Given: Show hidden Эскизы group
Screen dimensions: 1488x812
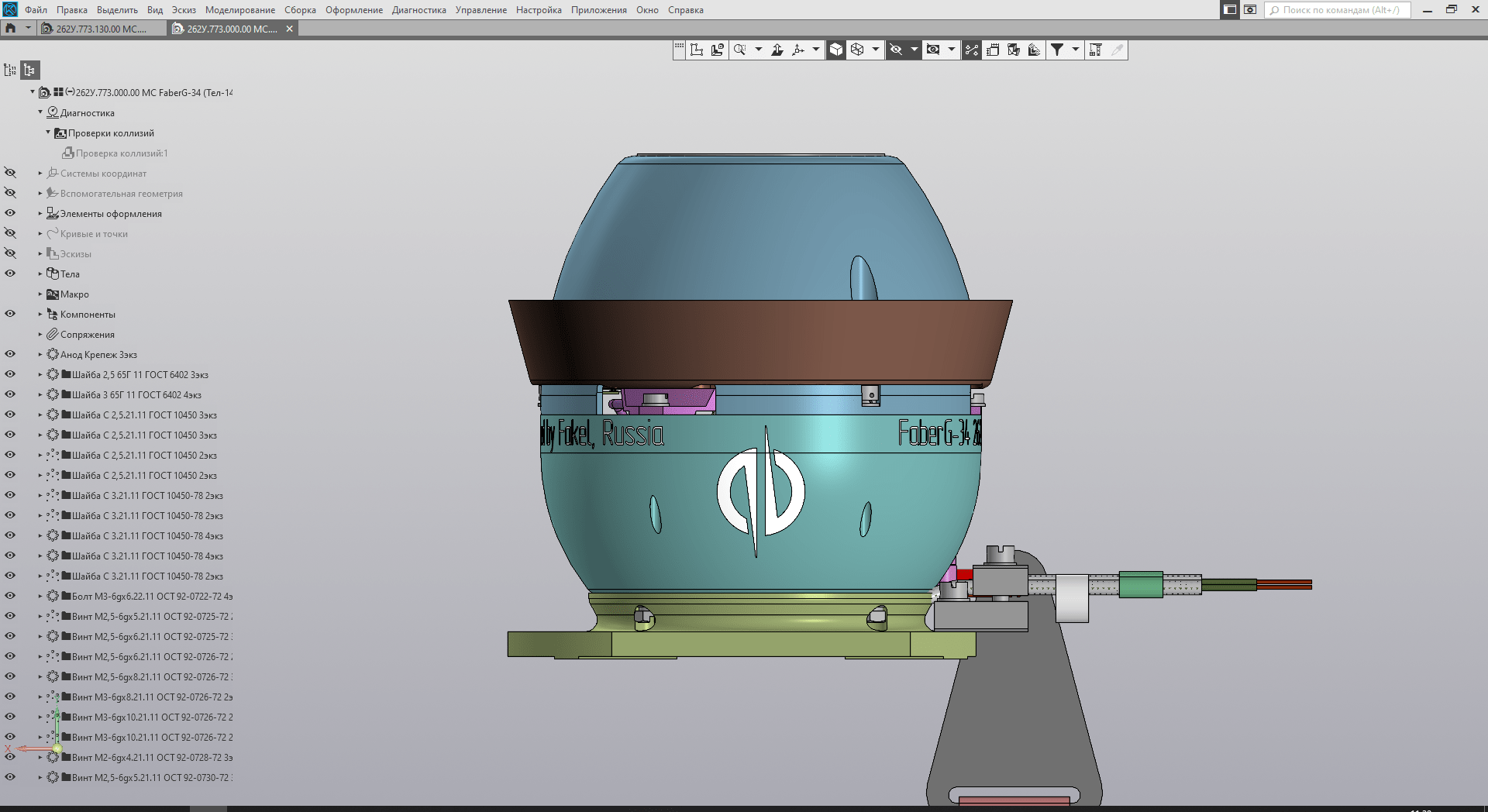Looking at the screenshot, I should point(10,253).
